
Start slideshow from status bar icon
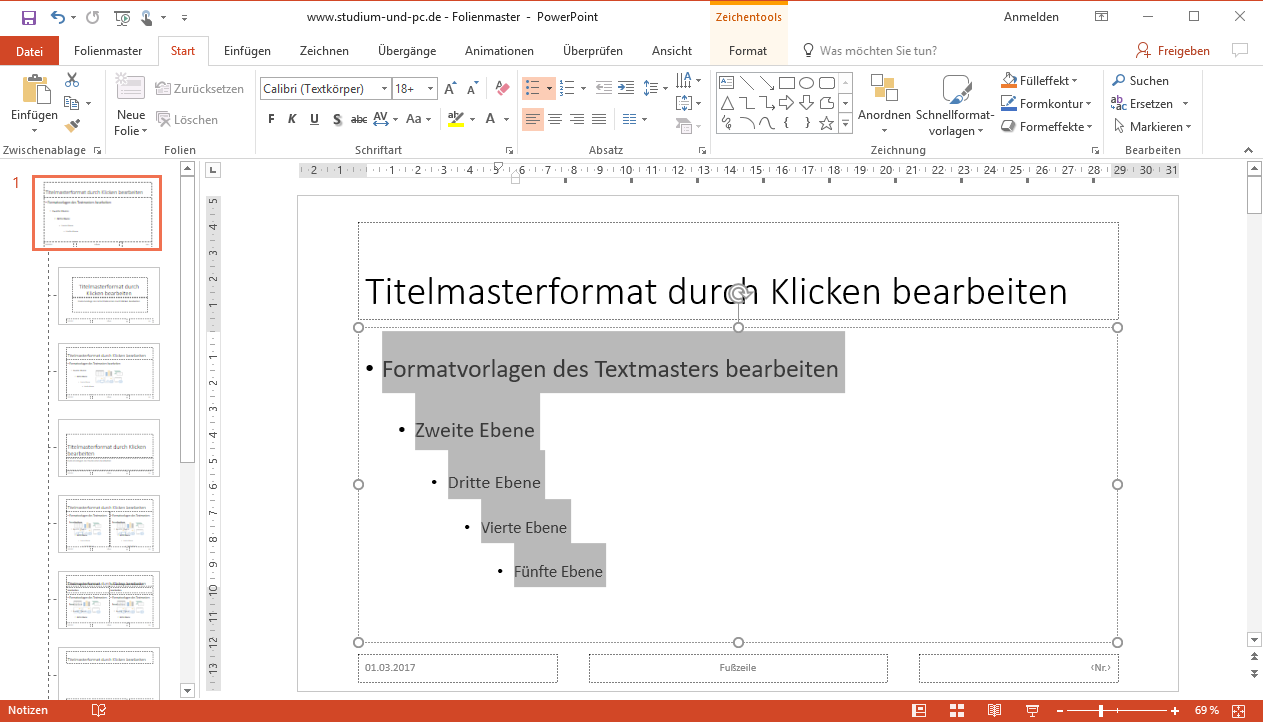point(1032,710)
